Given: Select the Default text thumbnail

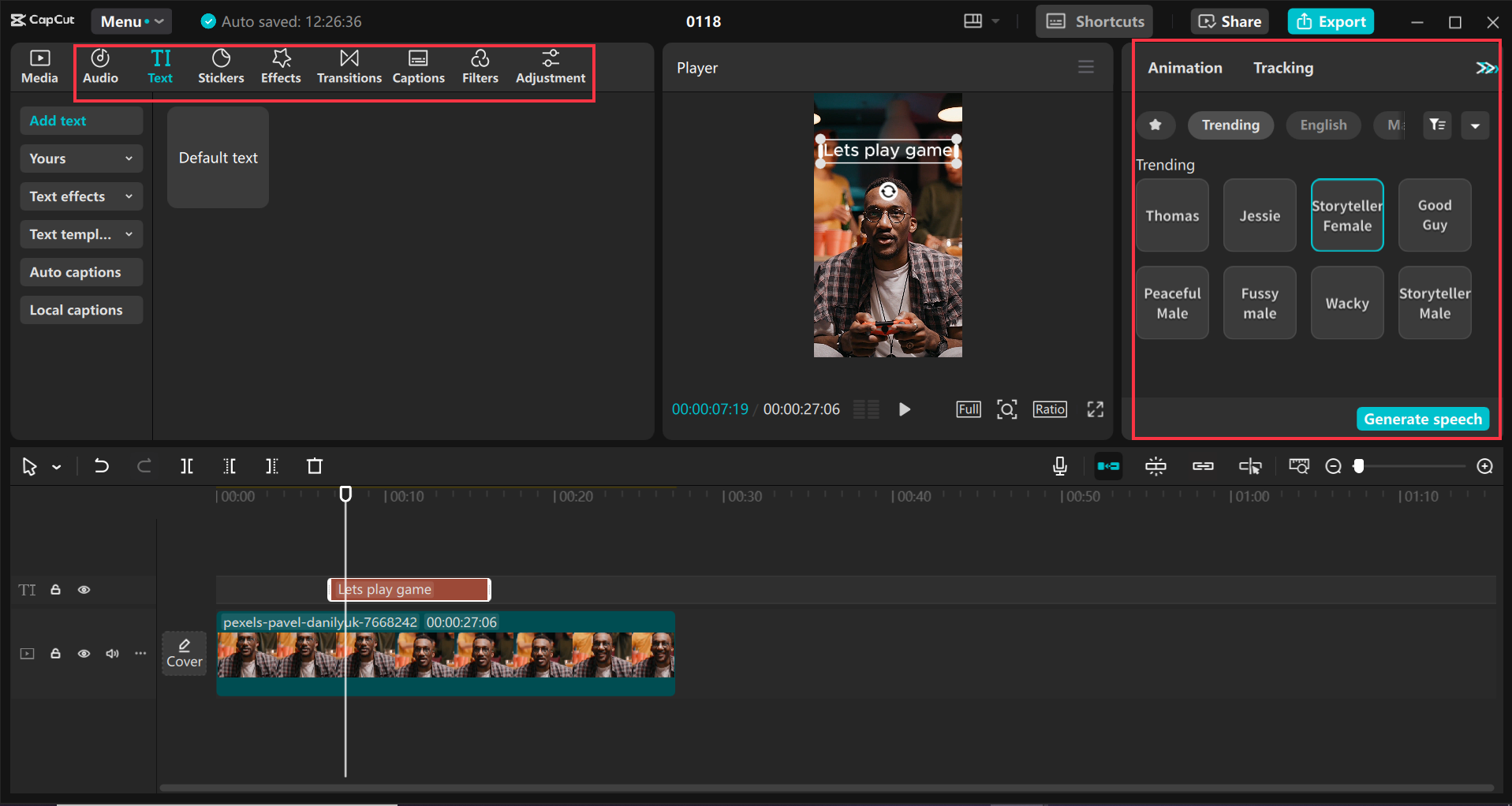Looking at the screenshot, I should (218, 158).
